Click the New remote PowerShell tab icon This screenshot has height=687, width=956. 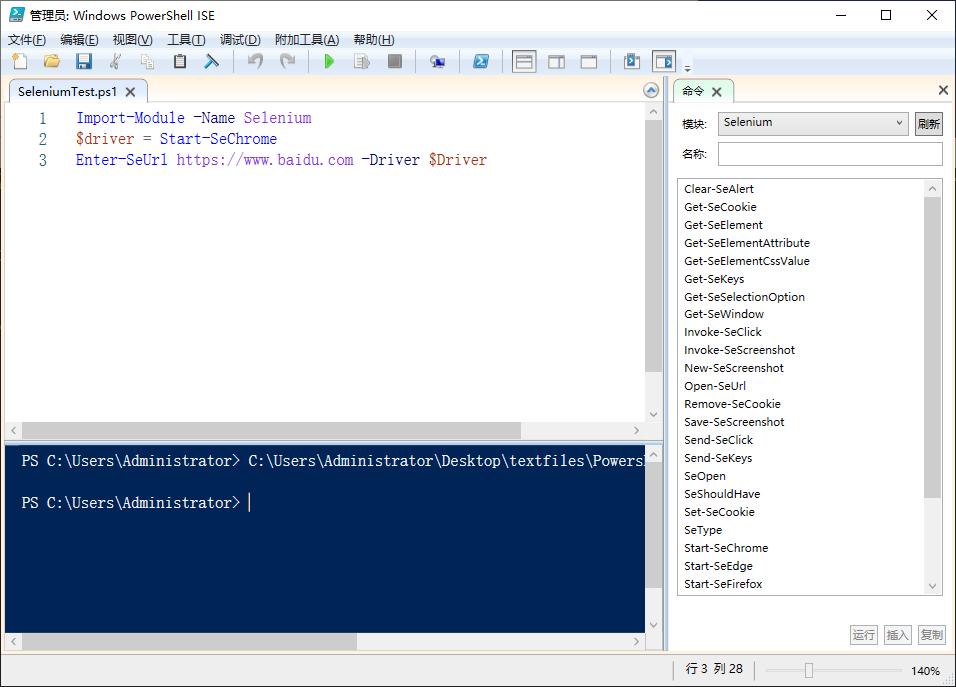[x=437, y=62]
